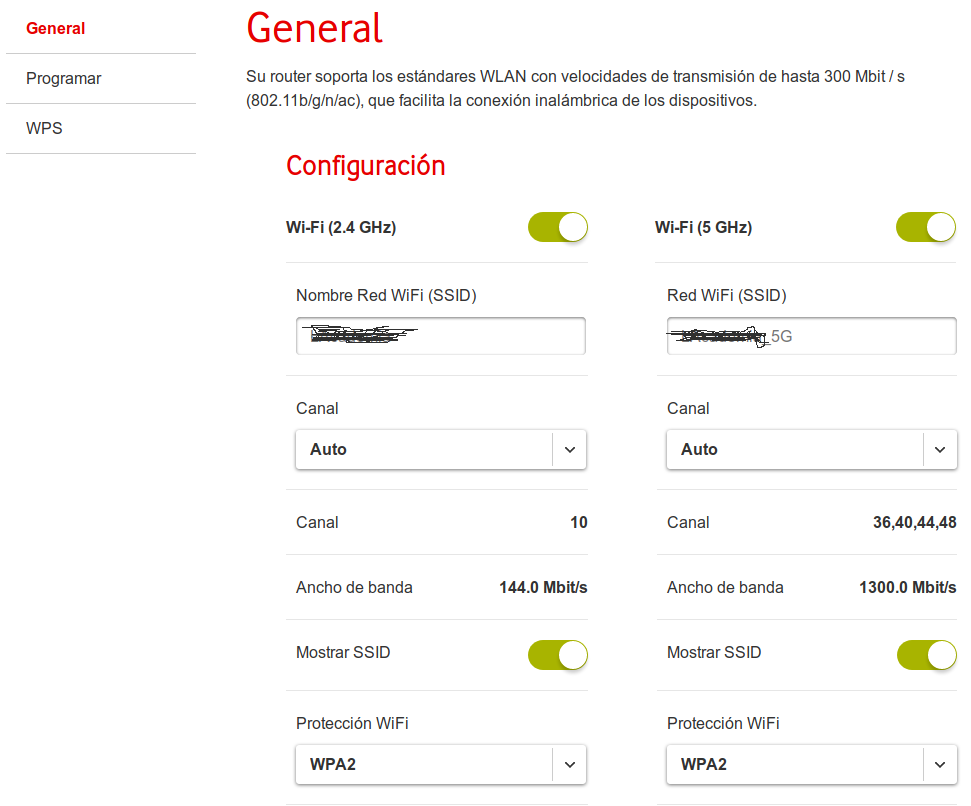Screen dimensions: 971x806
Task: Click the Configuración section heading
Action: click(366, 166)
